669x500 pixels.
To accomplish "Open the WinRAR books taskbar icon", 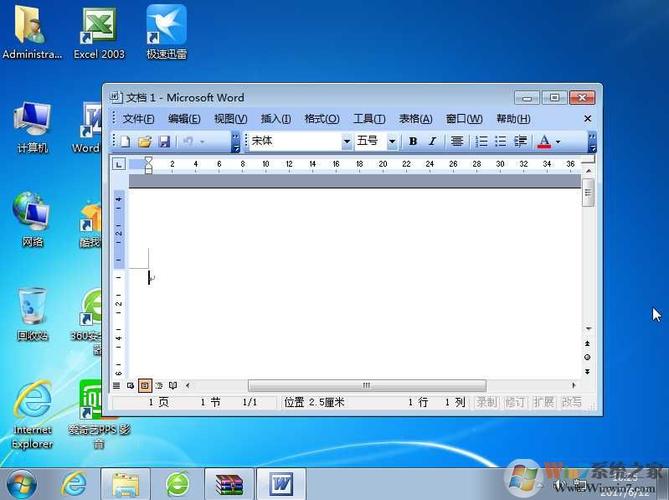I will tap(230, 485).
